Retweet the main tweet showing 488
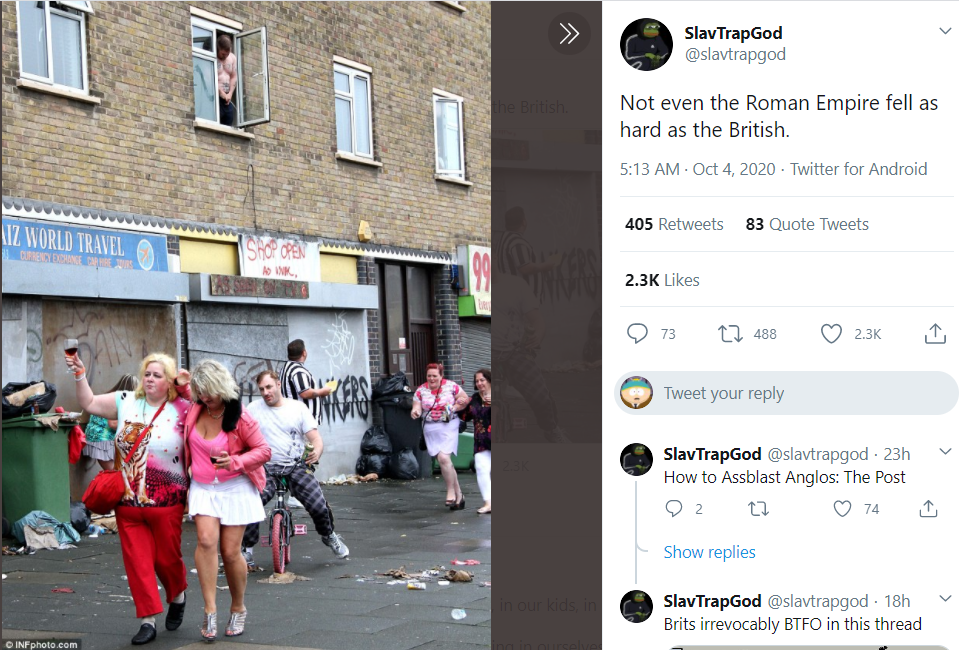The image size is (959, 650). [x=730, y=334]
